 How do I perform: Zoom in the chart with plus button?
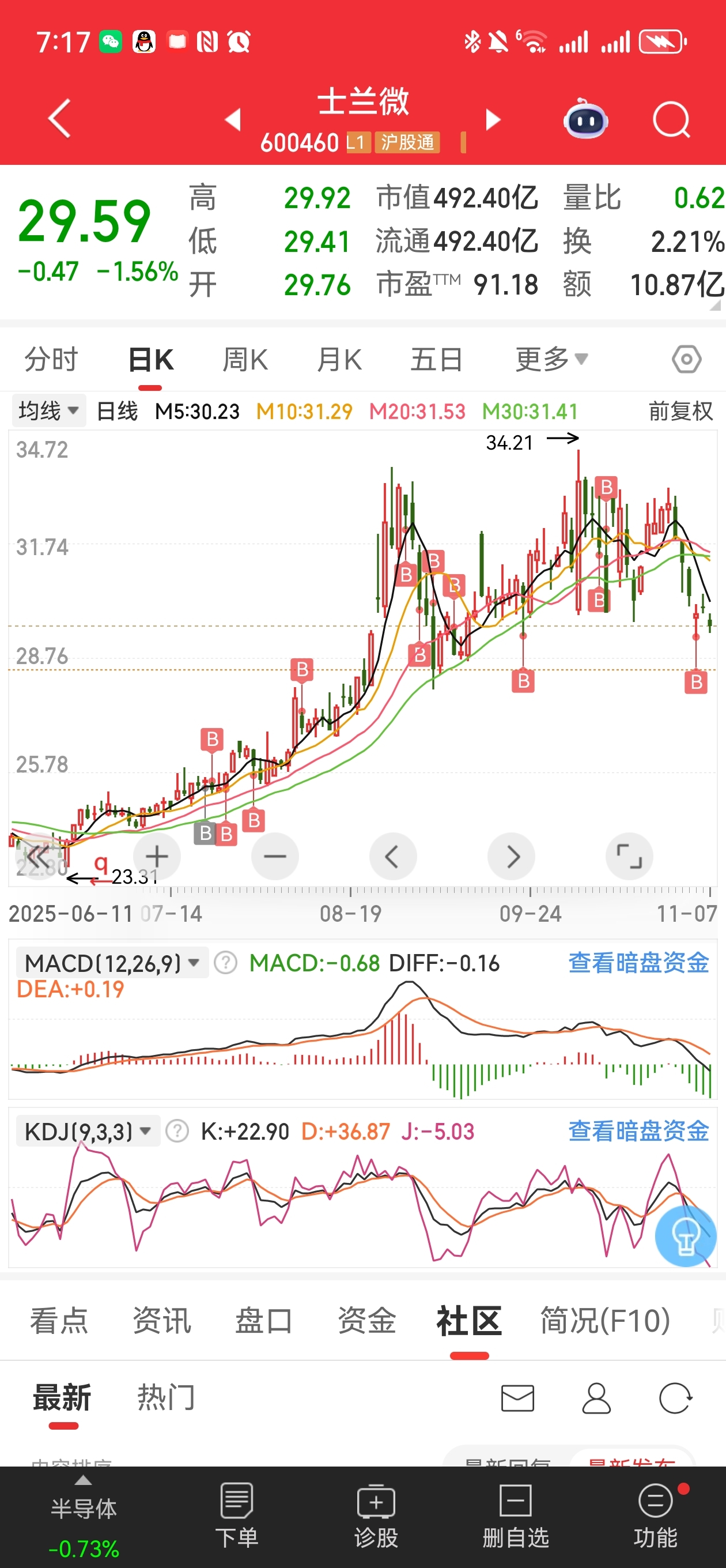coord(157,856)
